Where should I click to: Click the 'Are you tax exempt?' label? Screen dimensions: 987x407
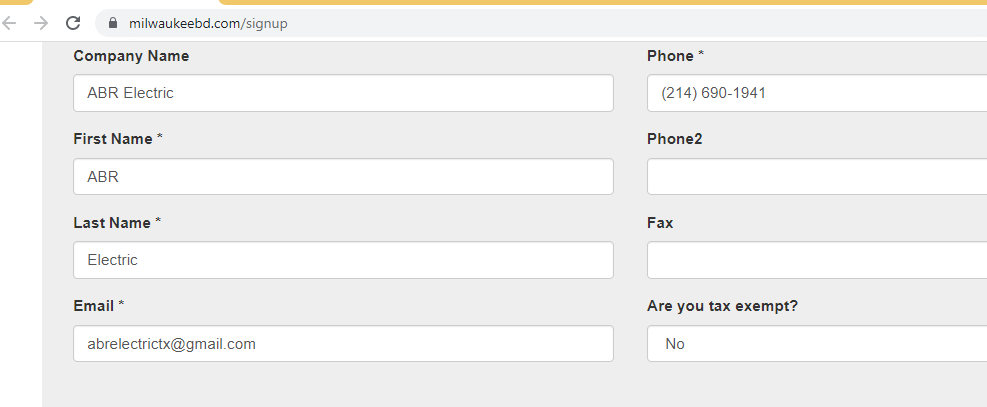tap(722, 306)
